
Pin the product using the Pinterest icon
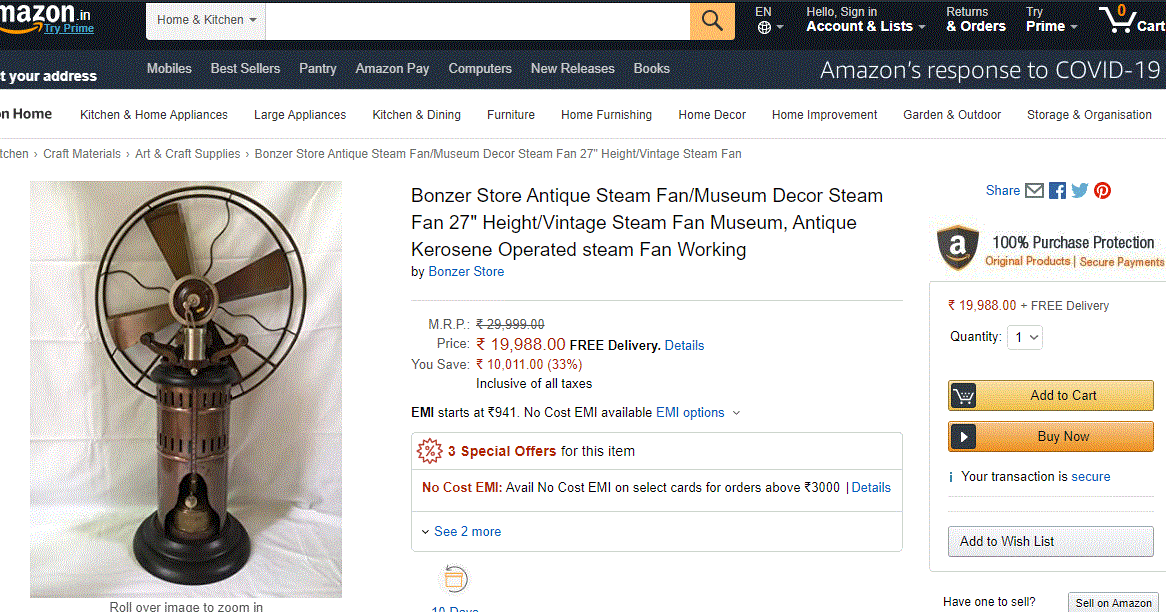click(1102, 190)
